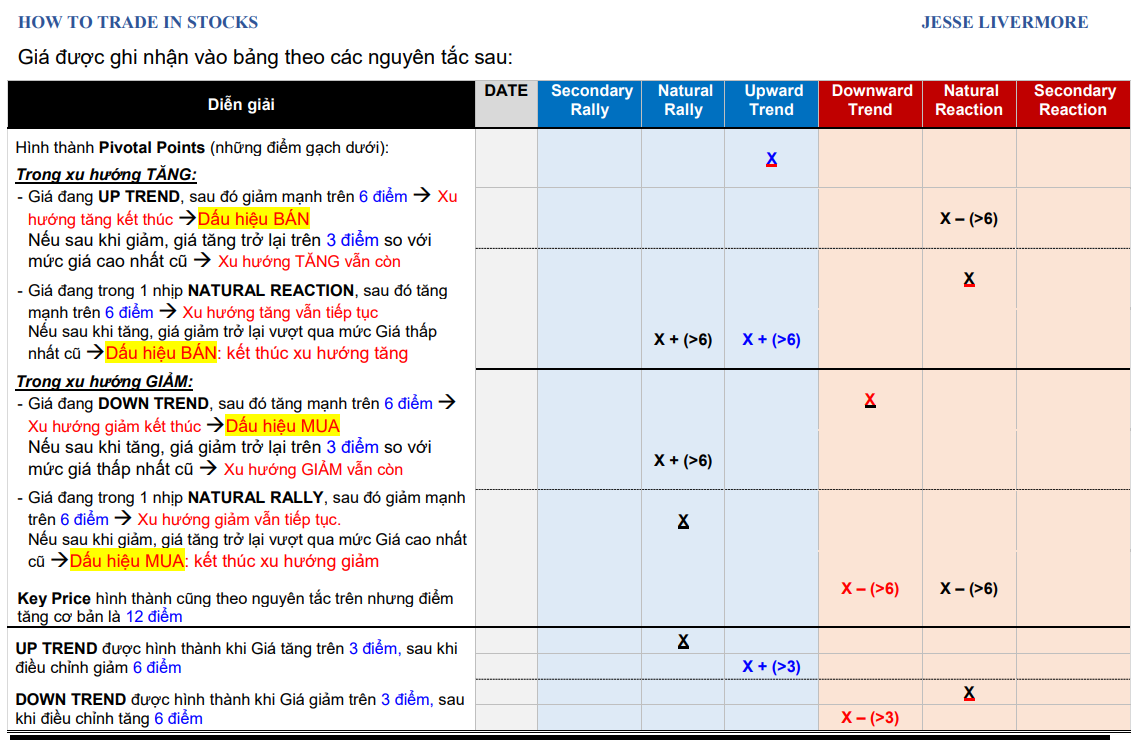Select the sentence "Giá được ghi nhận vào bảng theo các nguyên tắc sau:"
The height and width of the screenshot is (751, 1148).
point(266,58)
